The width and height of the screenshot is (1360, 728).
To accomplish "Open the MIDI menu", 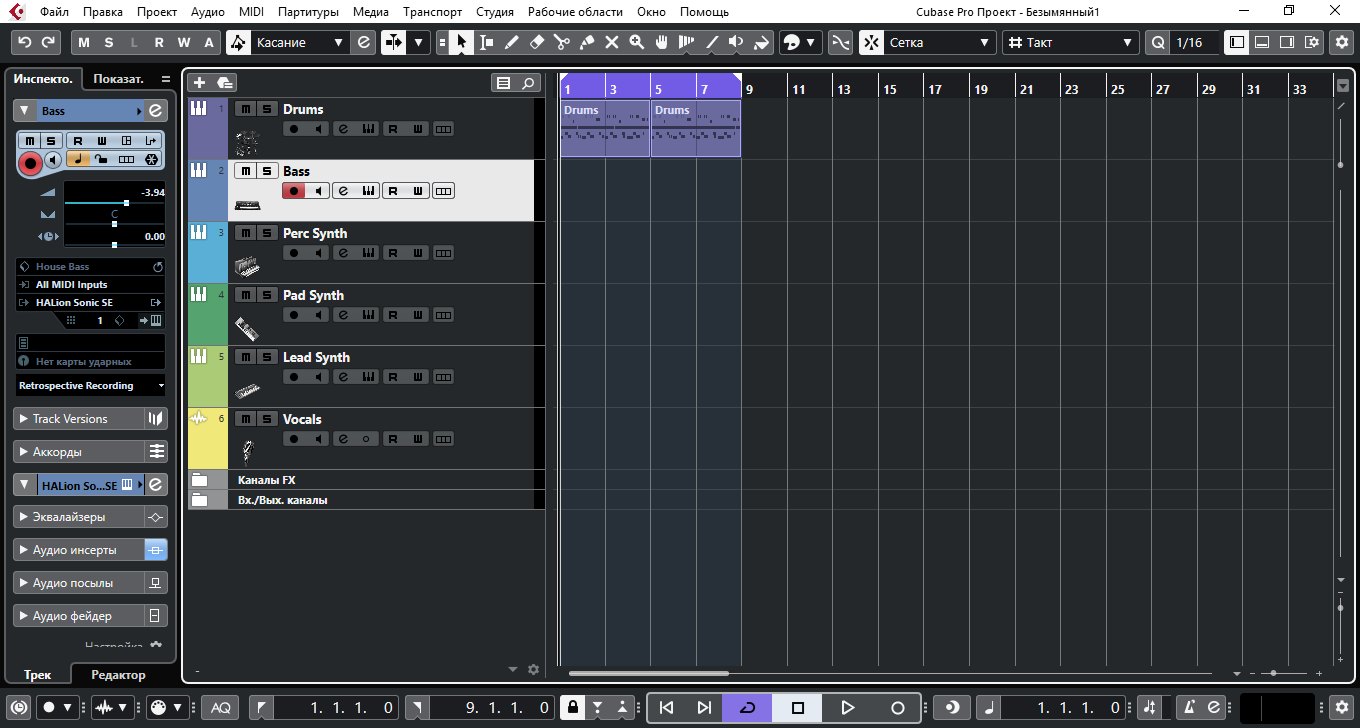I will [252, 12].
